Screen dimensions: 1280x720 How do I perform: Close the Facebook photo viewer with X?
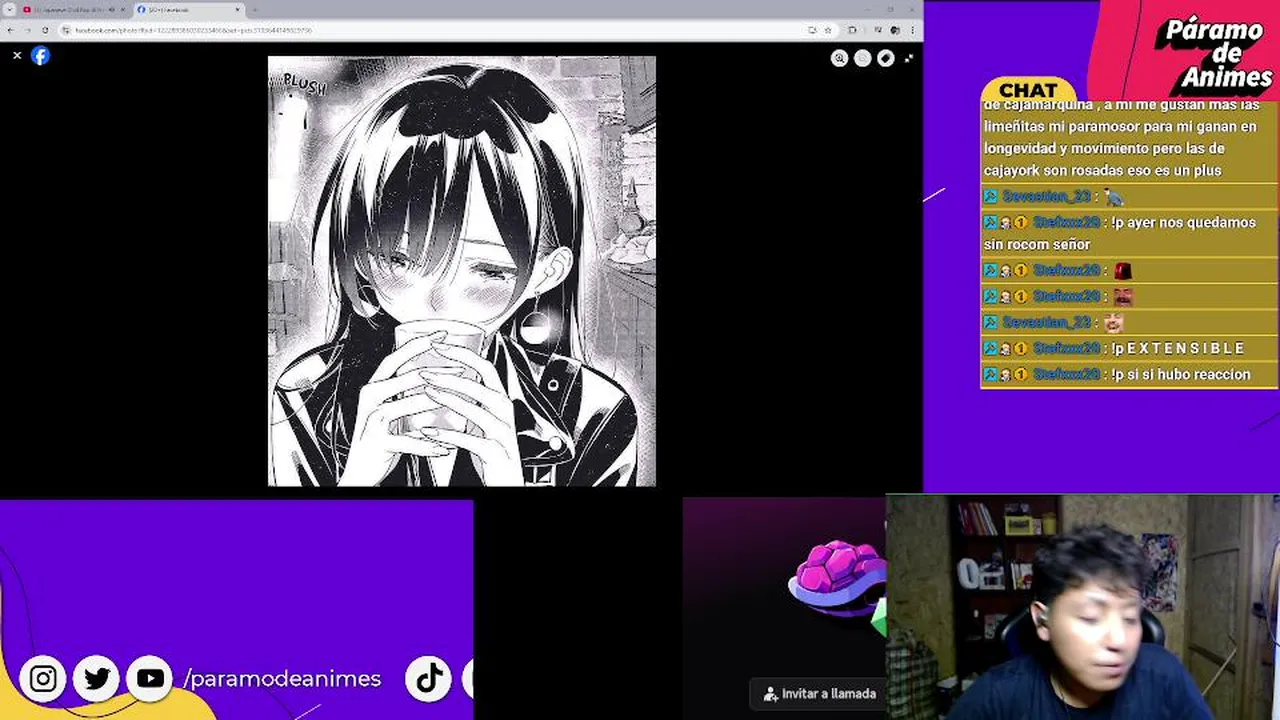point(17,56)
